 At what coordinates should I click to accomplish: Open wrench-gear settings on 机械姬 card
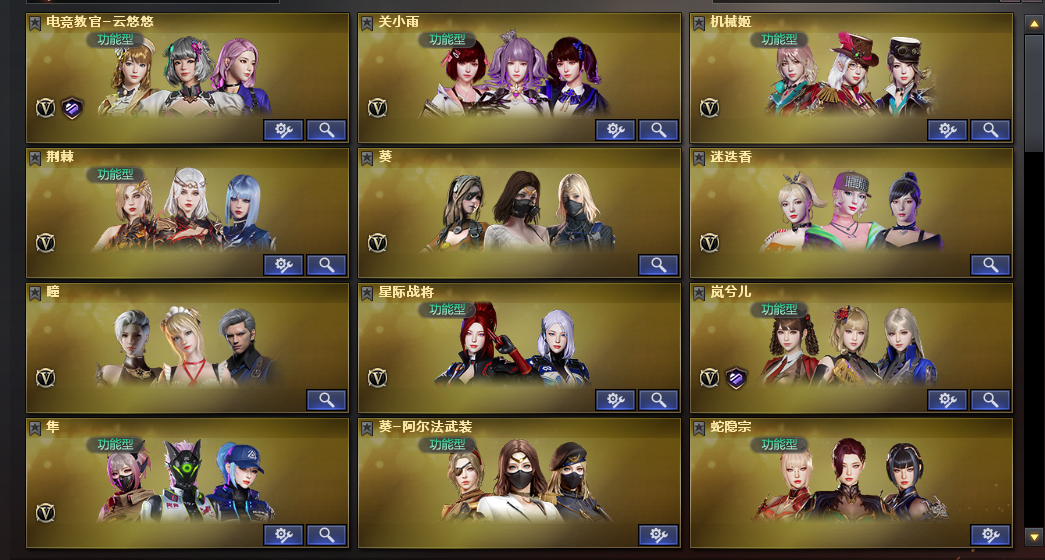click(x=947, y=130)
